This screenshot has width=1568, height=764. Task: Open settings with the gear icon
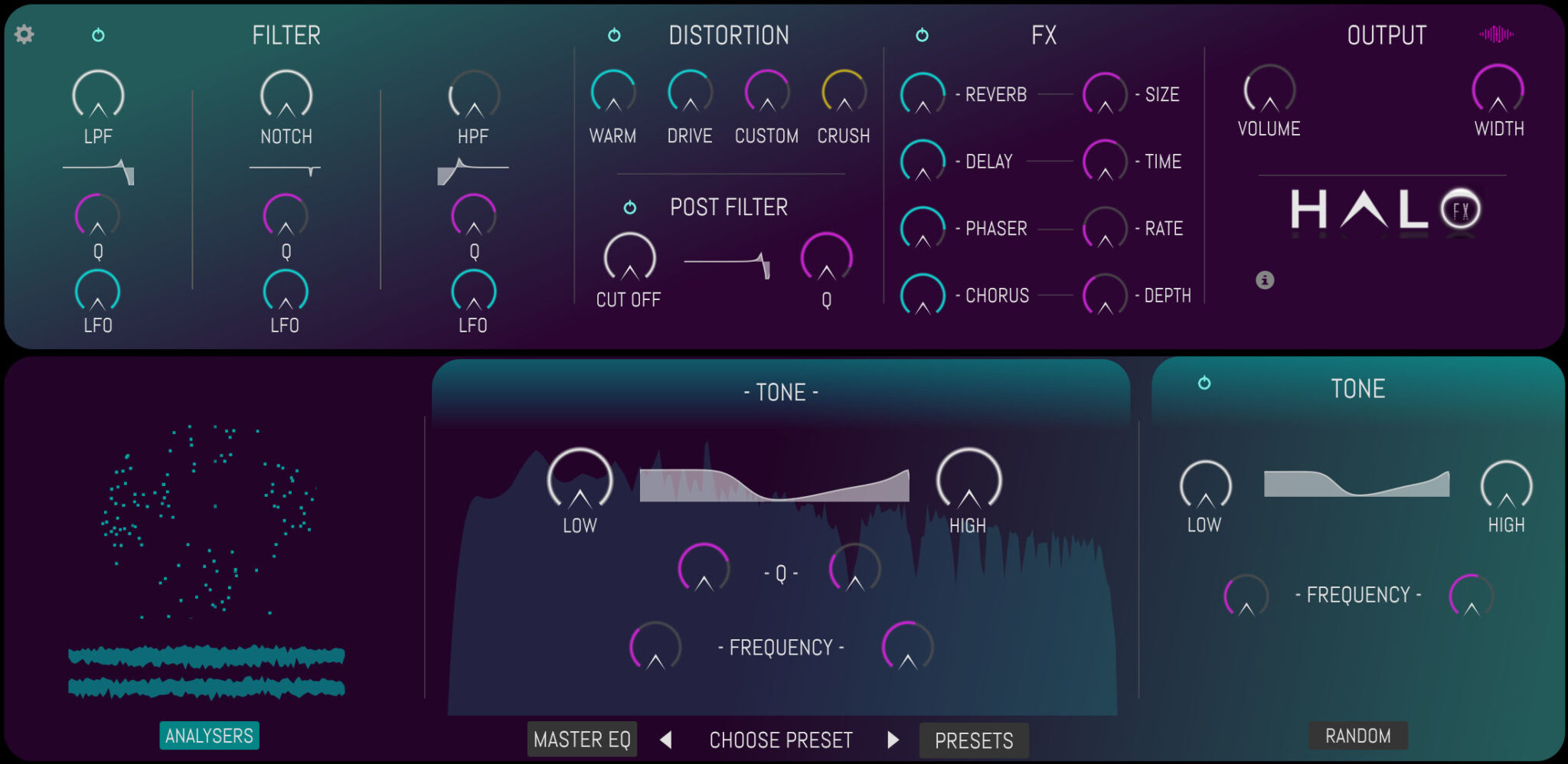click(24, 34)
